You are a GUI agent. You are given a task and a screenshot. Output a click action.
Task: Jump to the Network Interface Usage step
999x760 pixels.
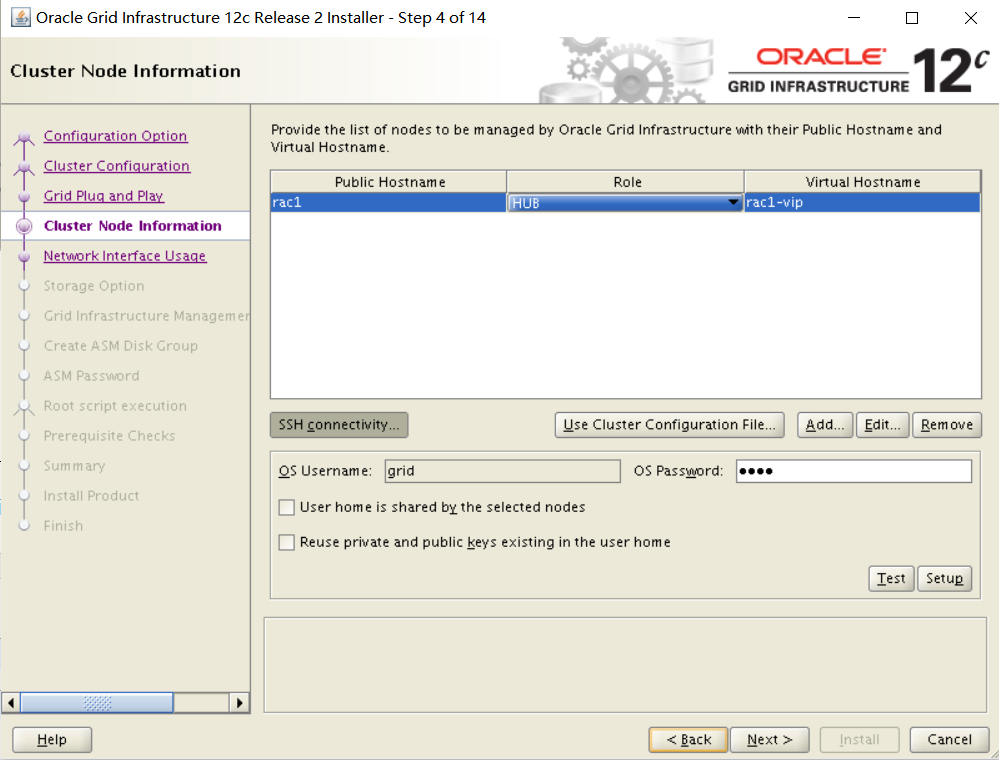click(125, 255)
